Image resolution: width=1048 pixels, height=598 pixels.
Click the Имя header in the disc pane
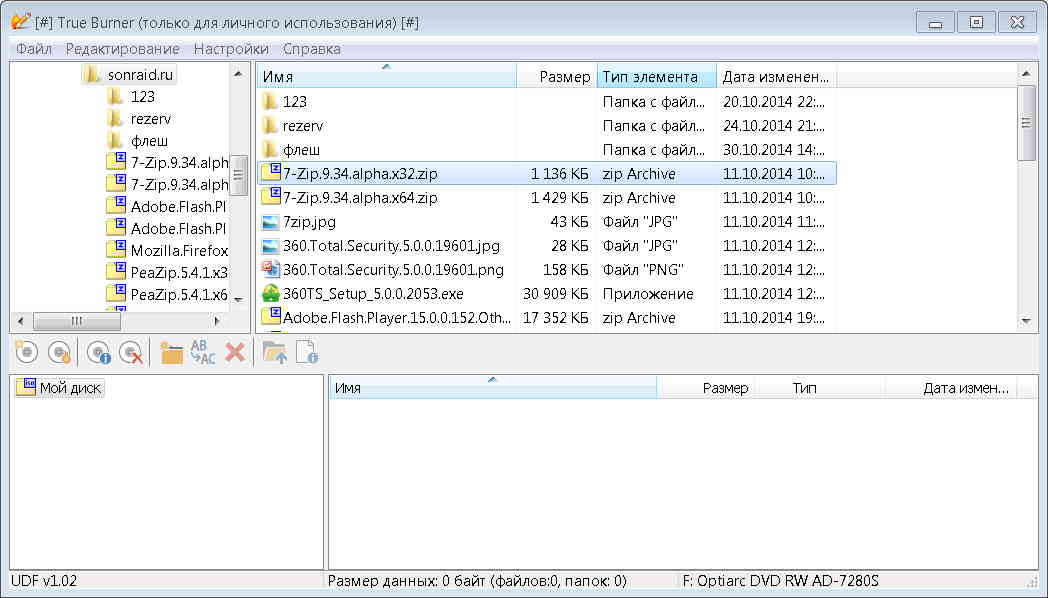pos(493,388)
